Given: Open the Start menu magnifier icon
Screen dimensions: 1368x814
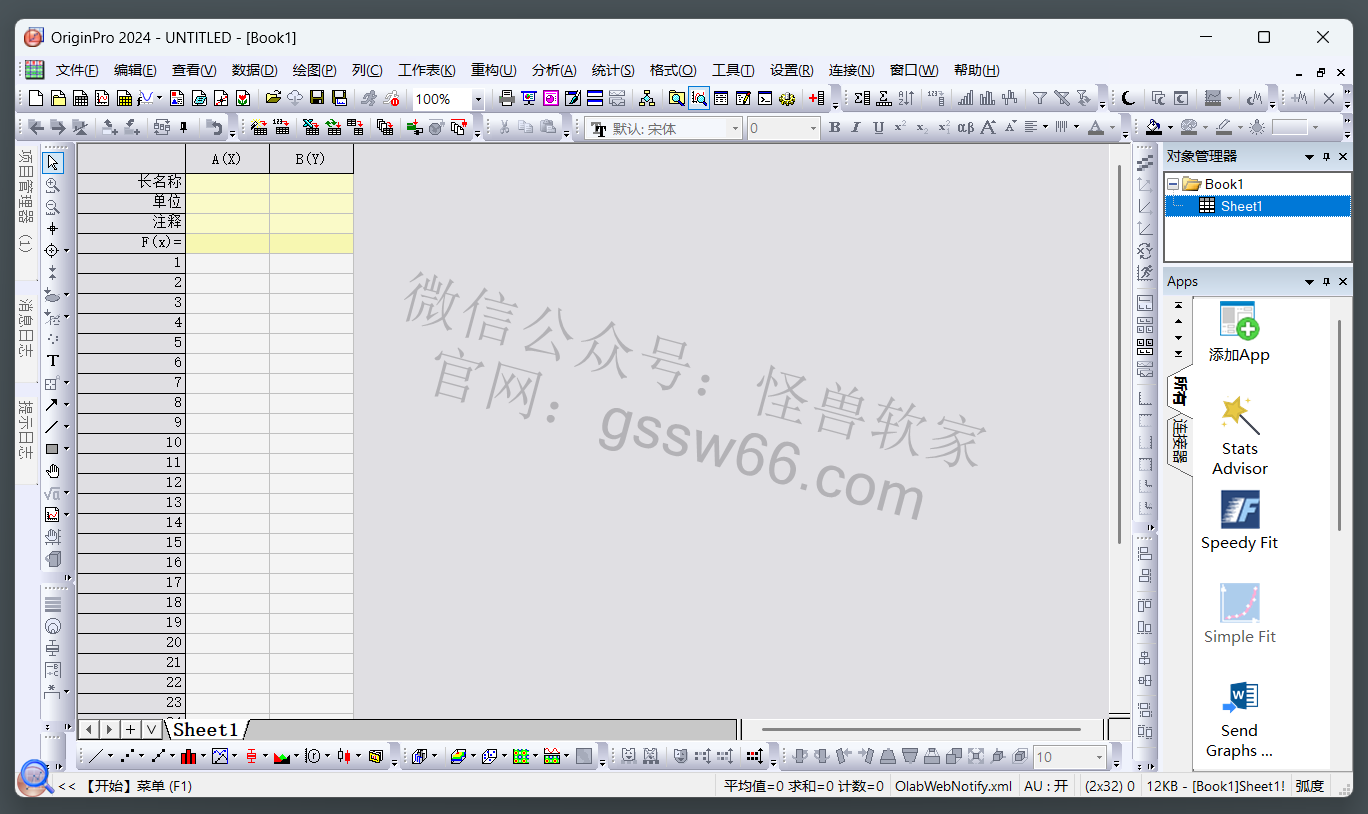Looking at the screenshot, I should [x=36, y=777].
